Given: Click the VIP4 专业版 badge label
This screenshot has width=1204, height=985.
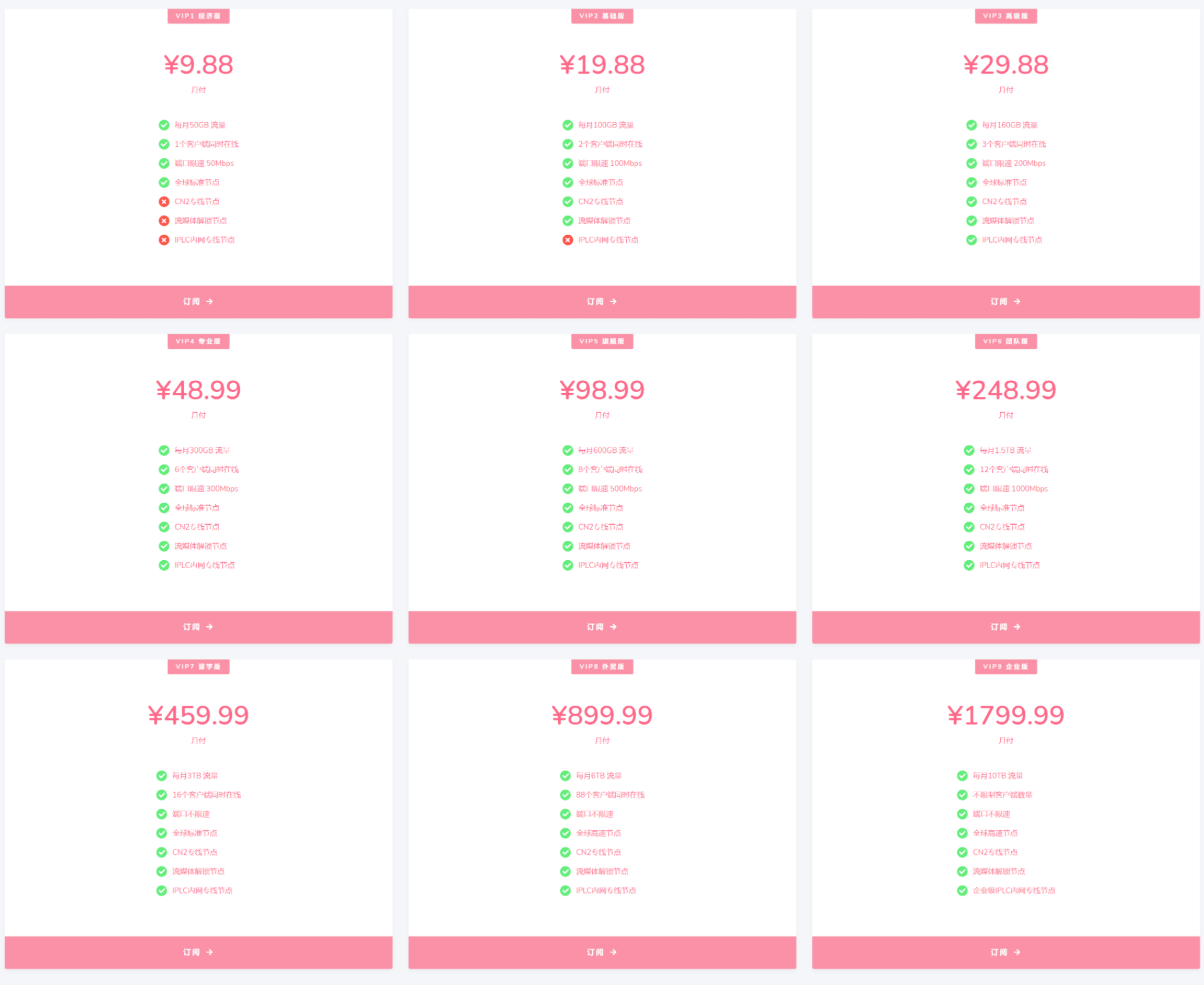Looking at the screenshot, I should click(198, 341).
